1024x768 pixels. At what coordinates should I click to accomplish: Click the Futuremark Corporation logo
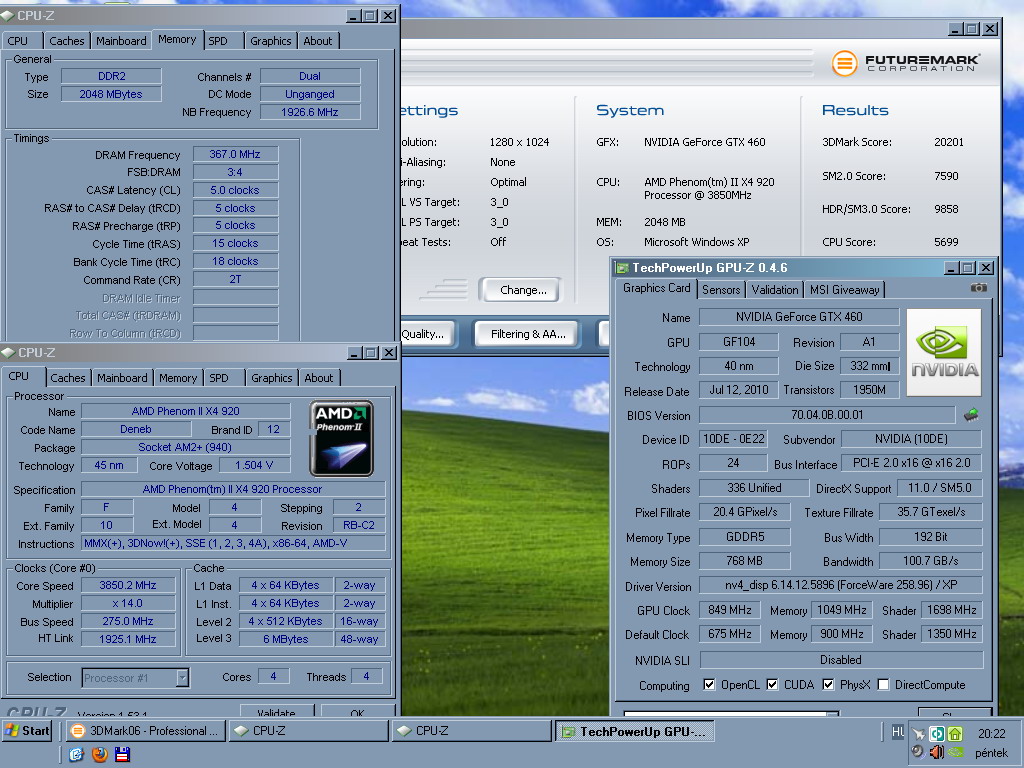pyautogui.click(x=906, y=64)
